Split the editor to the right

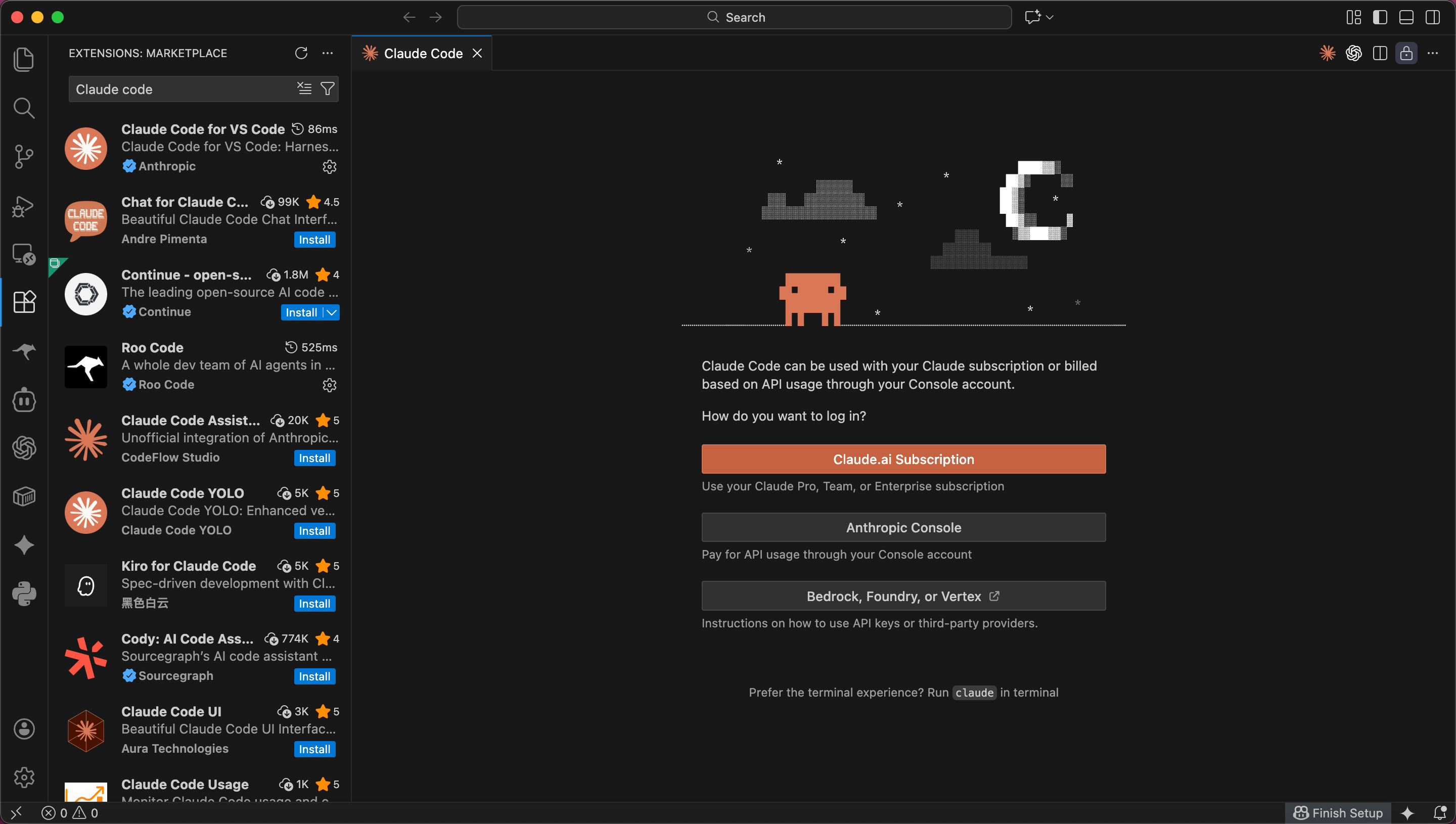pos(1380,53)
